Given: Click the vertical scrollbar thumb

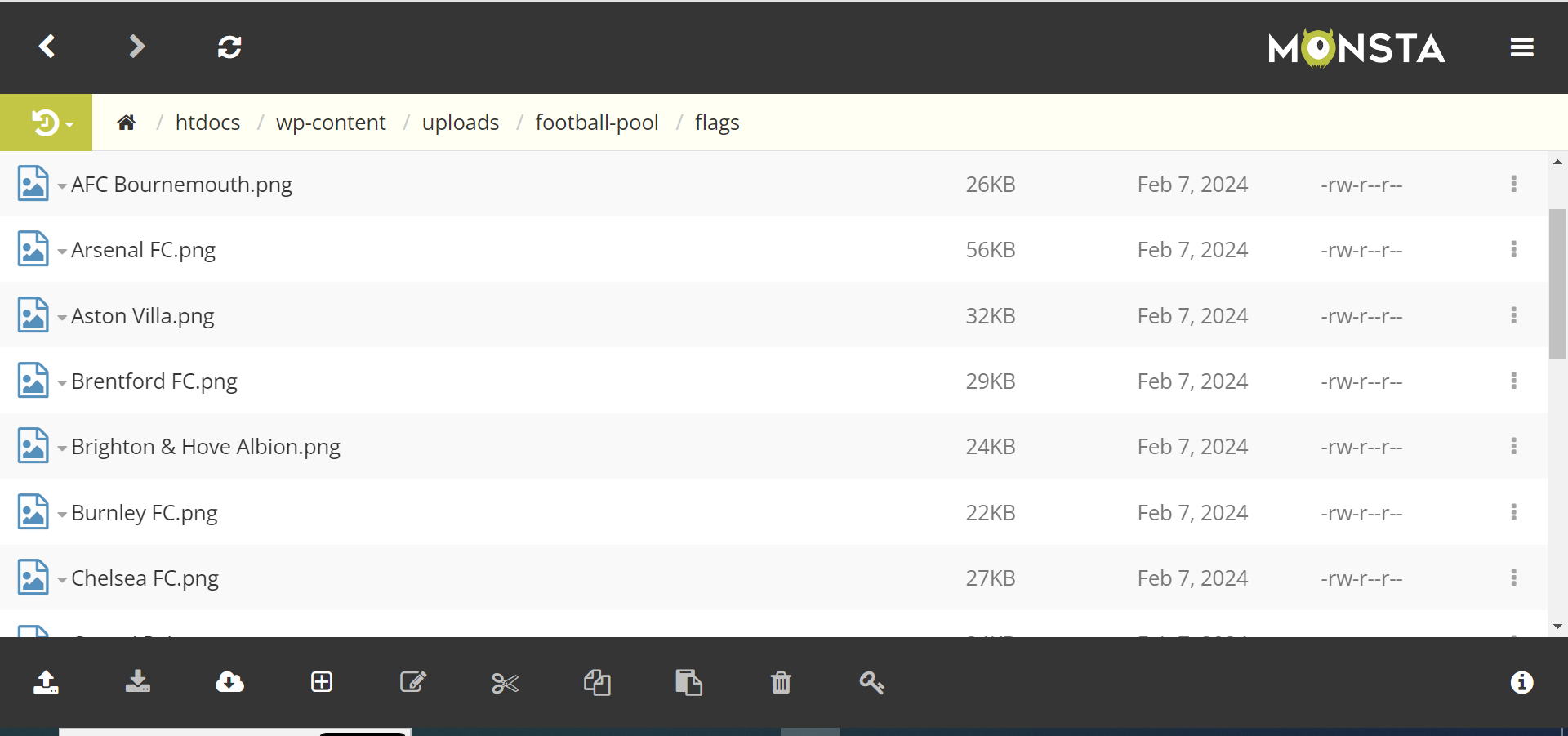Looking at the screenshot, I should [x=1557, y=283].
